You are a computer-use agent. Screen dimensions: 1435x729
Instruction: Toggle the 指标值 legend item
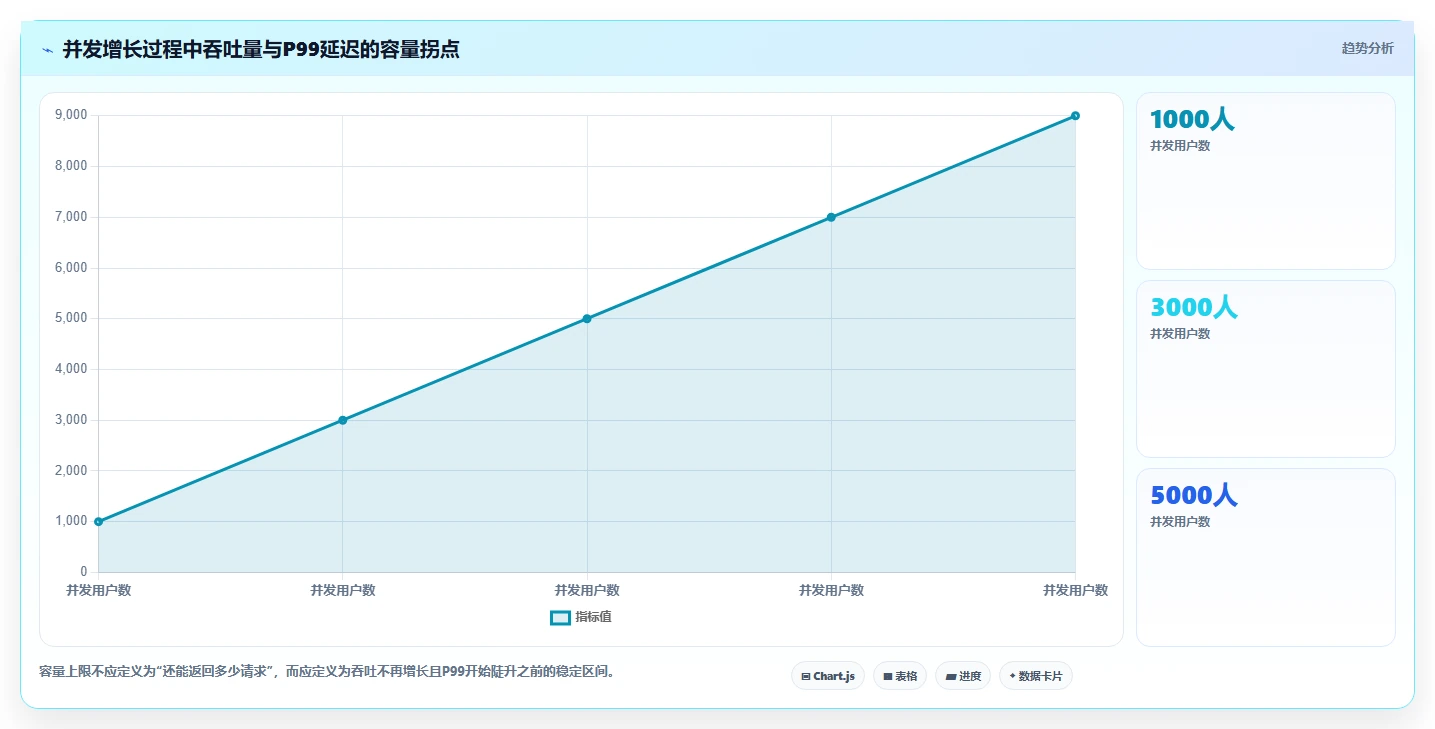tap(581, 617)
